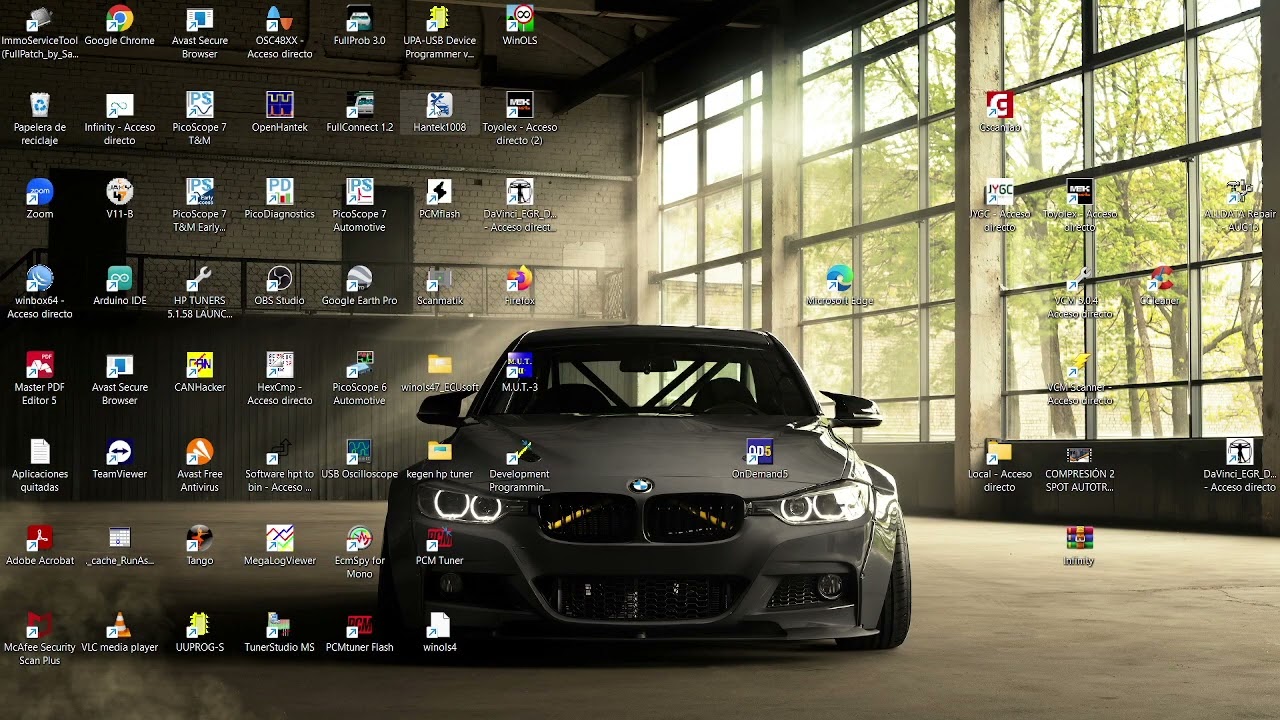
Task: Select the Hantek1008 desktop icon
Action: click(x=440, y=105)
